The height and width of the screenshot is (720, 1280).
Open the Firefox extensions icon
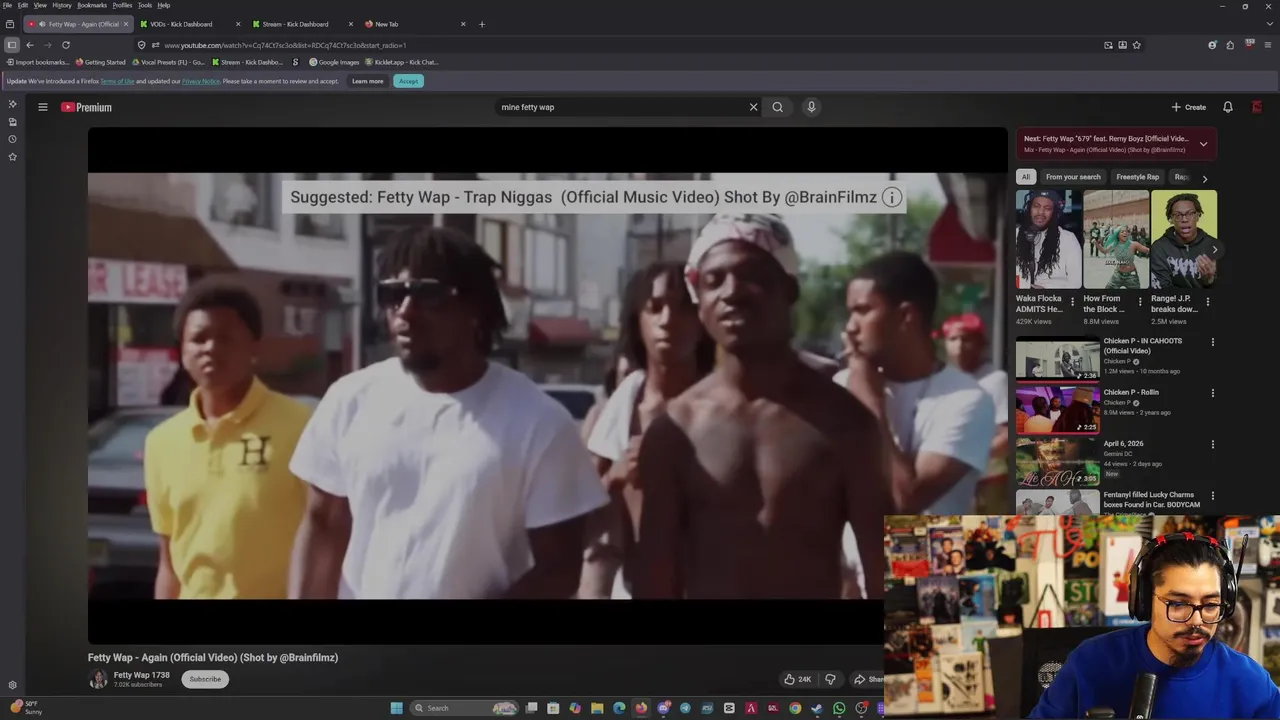pyautogui.click(x=1230, y=45)
